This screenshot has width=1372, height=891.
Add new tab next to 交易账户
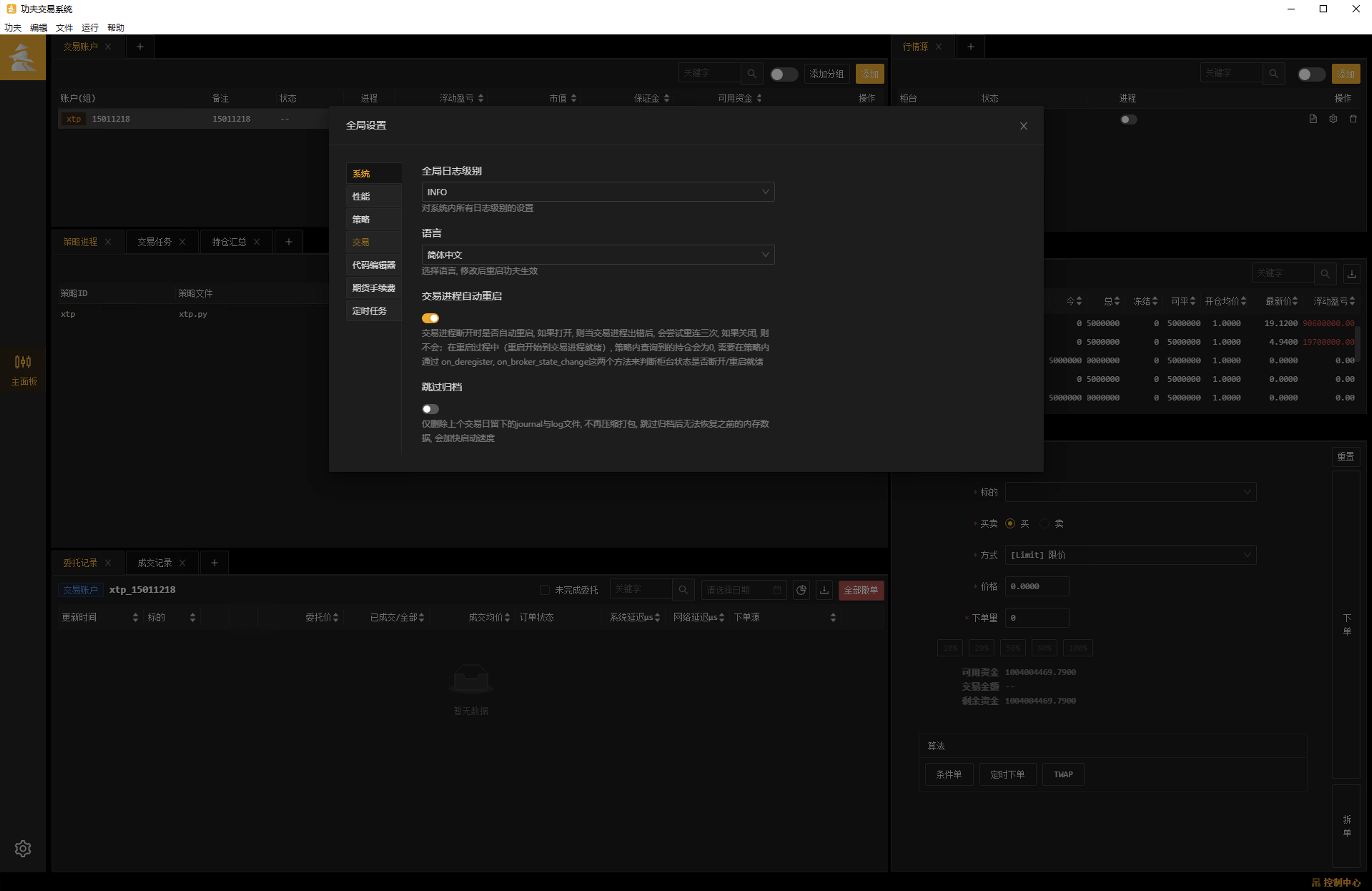click(140, 47)
